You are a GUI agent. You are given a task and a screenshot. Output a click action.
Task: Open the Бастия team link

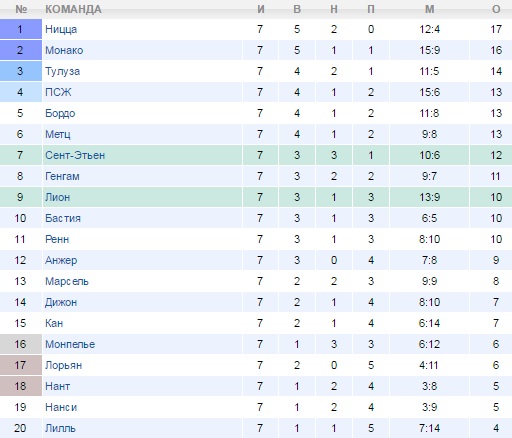point(63,218)
